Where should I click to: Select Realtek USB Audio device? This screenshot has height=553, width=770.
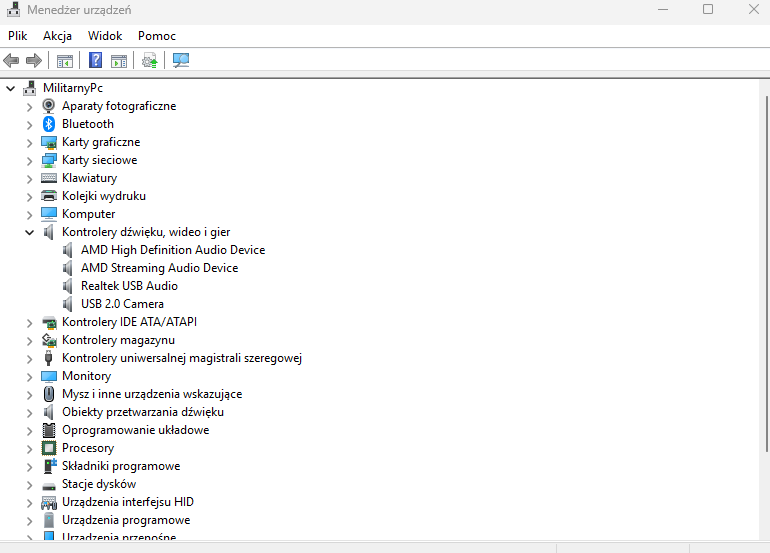(x=129, y=286)
